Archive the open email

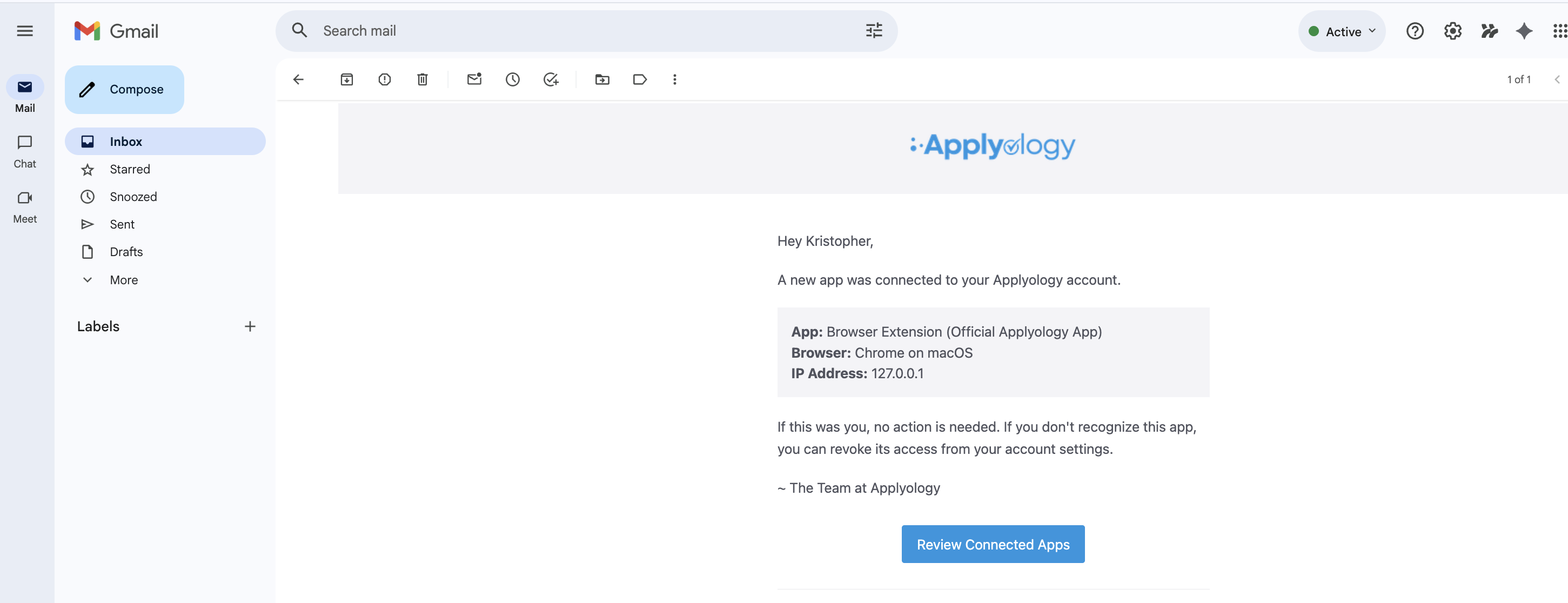(347, 79)
